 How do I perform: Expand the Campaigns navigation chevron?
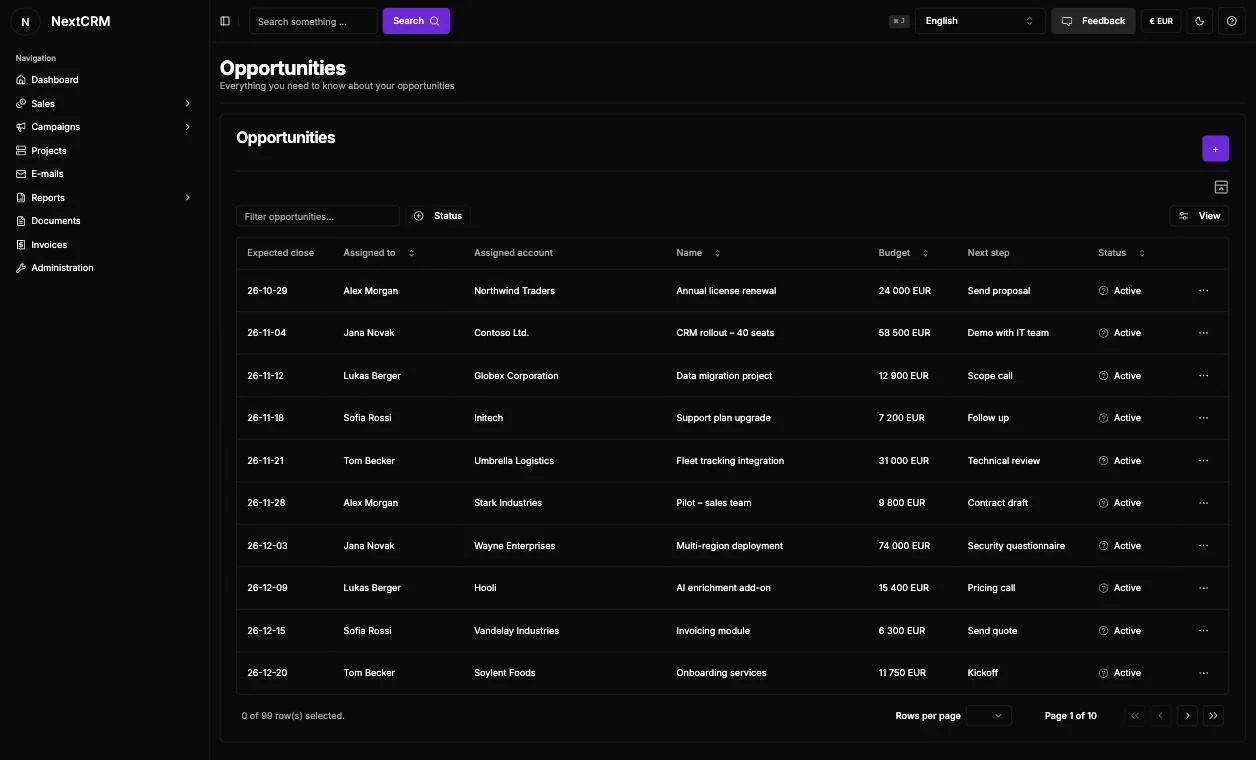(187, 127)
